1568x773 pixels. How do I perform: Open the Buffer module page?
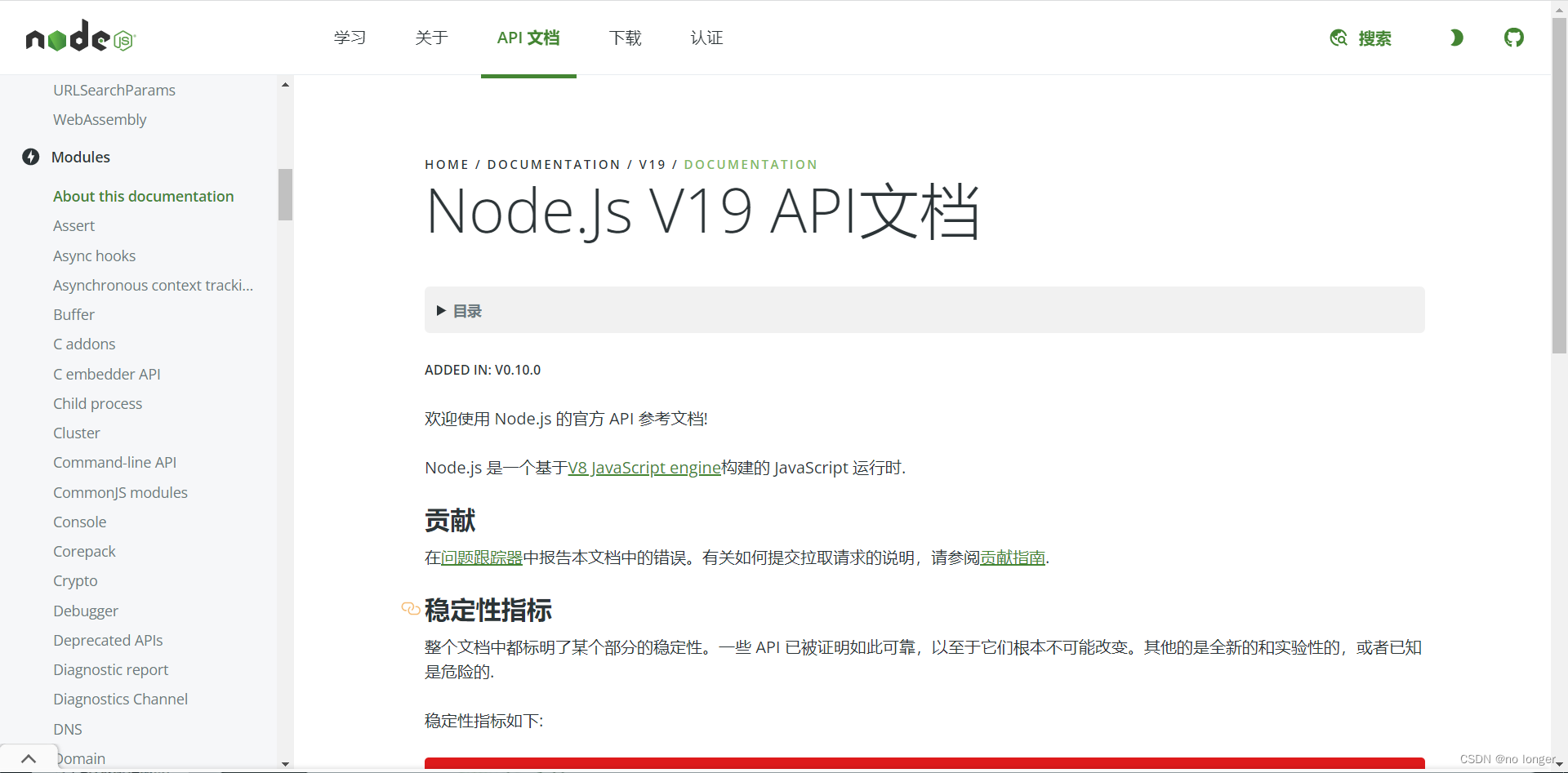[73, 314]
